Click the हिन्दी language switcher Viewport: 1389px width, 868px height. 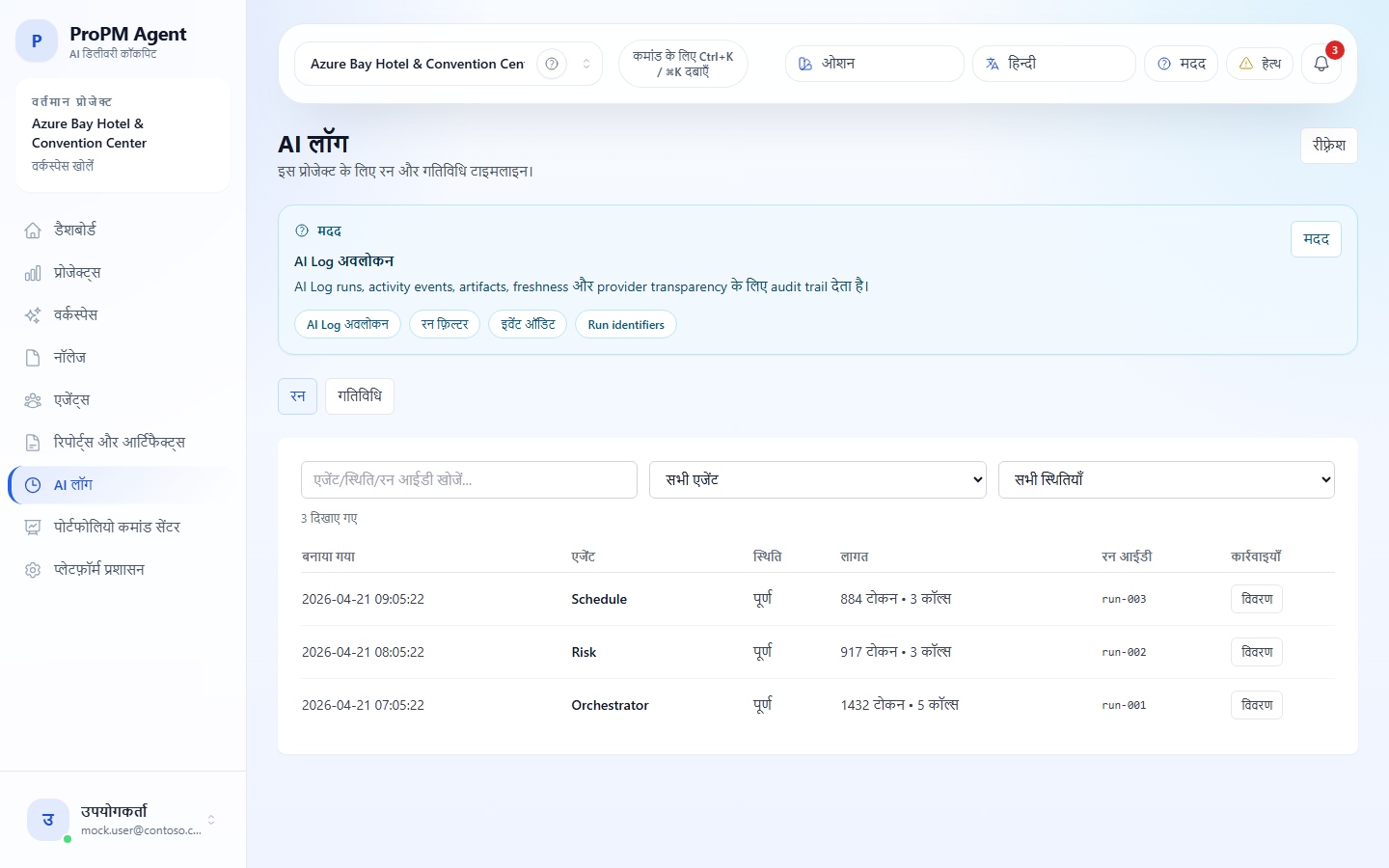pos(1053,64)
